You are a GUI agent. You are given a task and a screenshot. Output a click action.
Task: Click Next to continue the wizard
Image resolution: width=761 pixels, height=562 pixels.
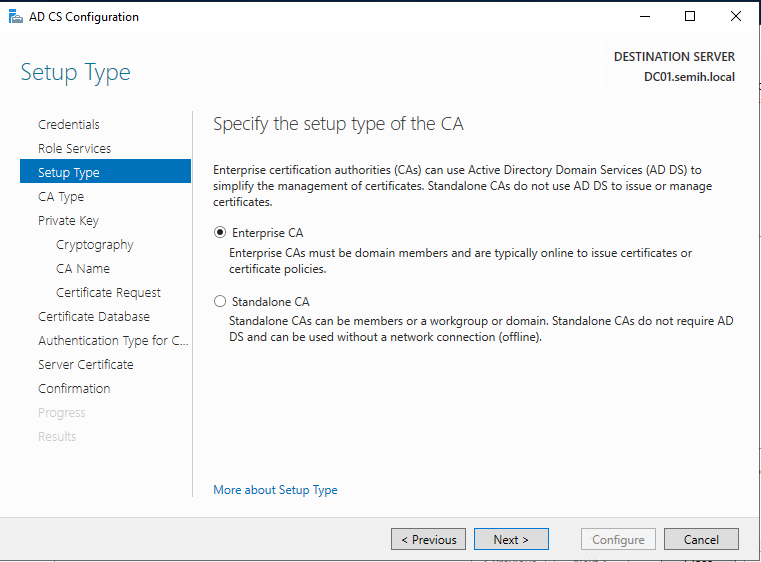[511, 540]
